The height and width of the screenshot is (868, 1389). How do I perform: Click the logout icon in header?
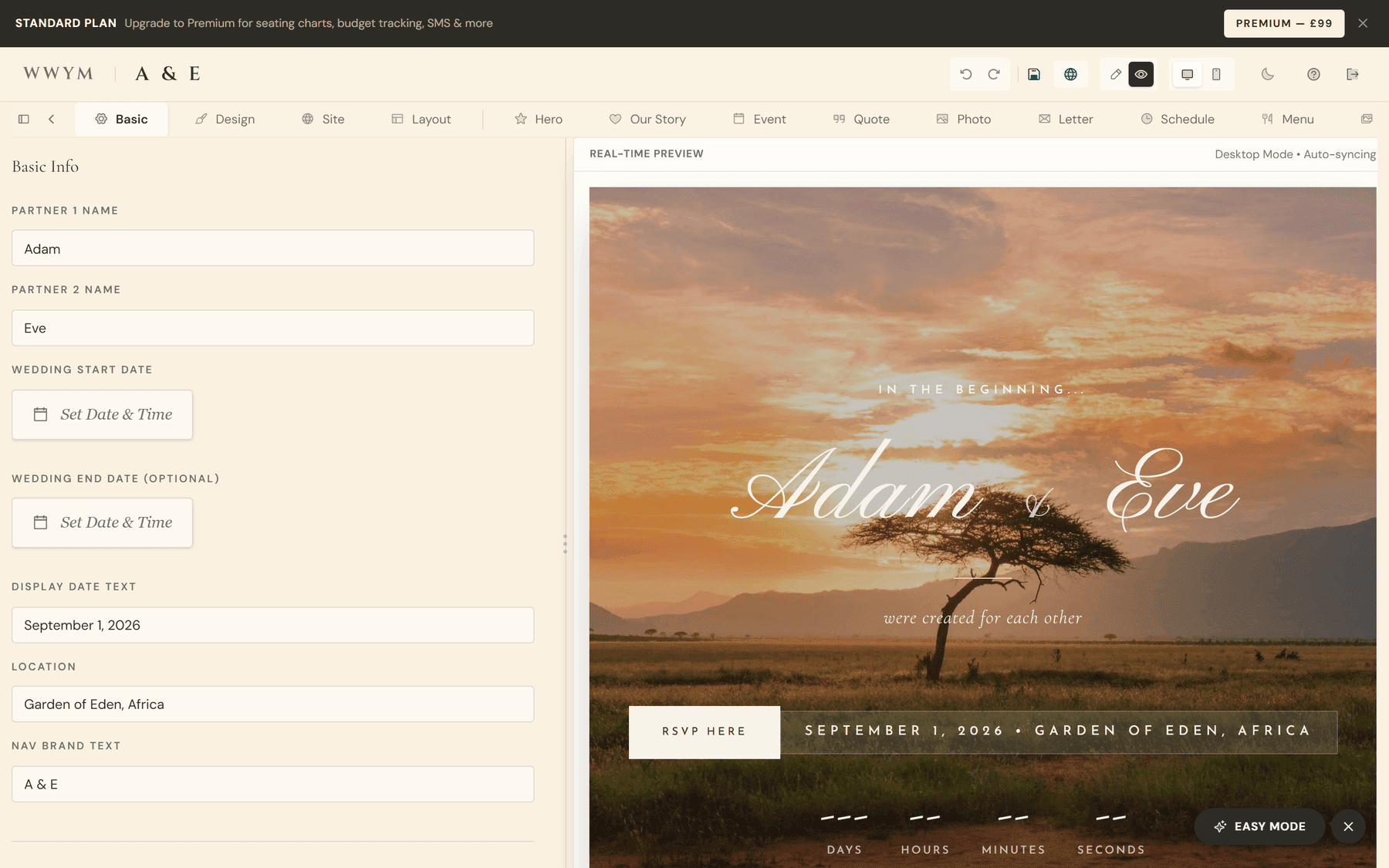coord(1352,74)
